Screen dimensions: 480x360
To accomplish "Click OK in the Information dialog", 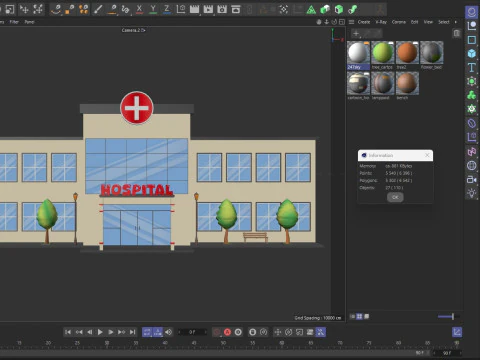I will coord(395,197).
